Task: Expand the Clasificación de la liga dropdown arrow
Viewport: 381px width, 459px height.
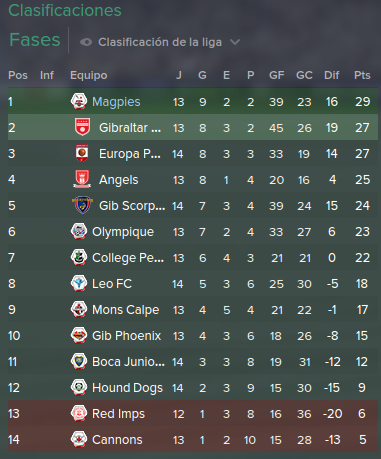Action: pyautogui.click(x=235, y=42)
